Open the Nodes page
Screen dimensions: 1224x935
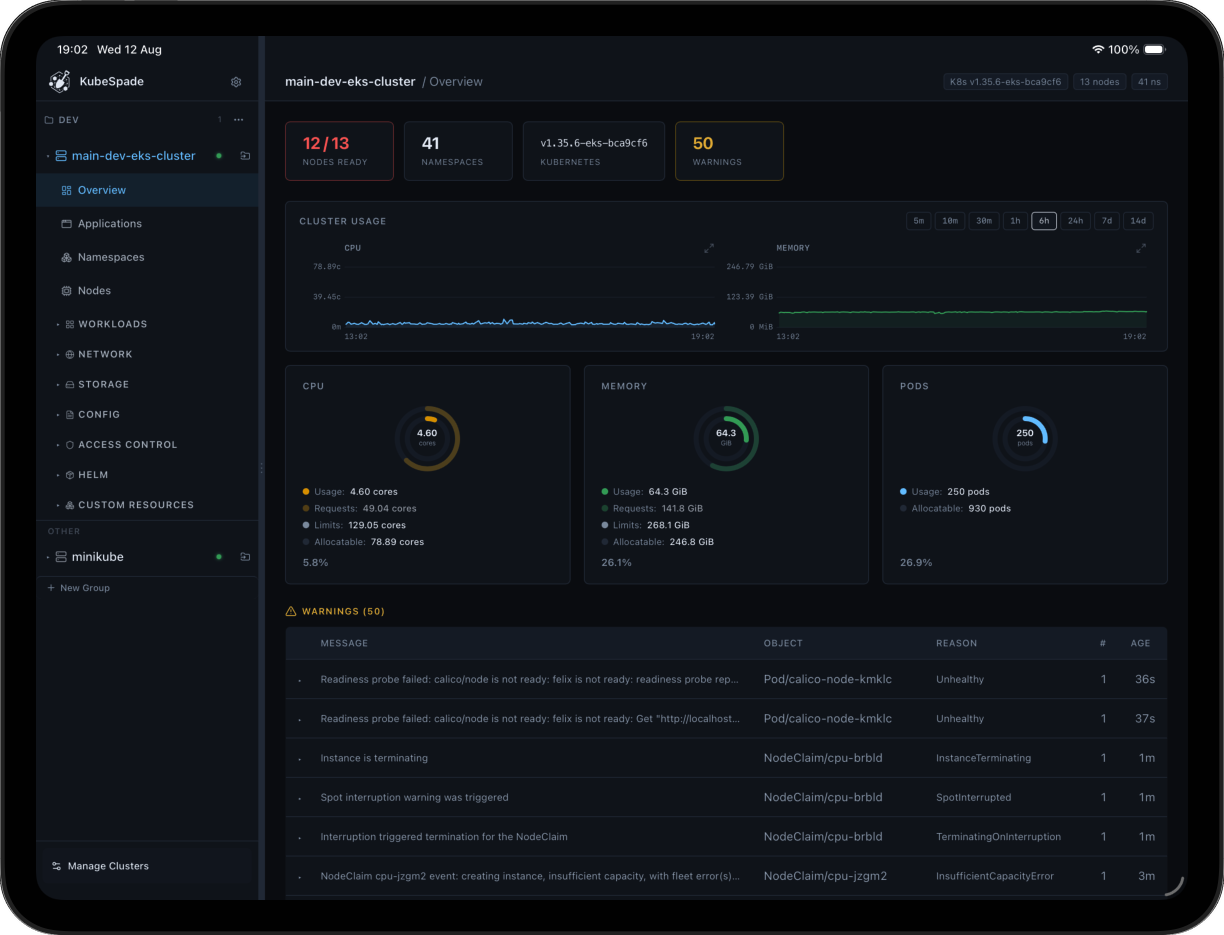(147, 291)
